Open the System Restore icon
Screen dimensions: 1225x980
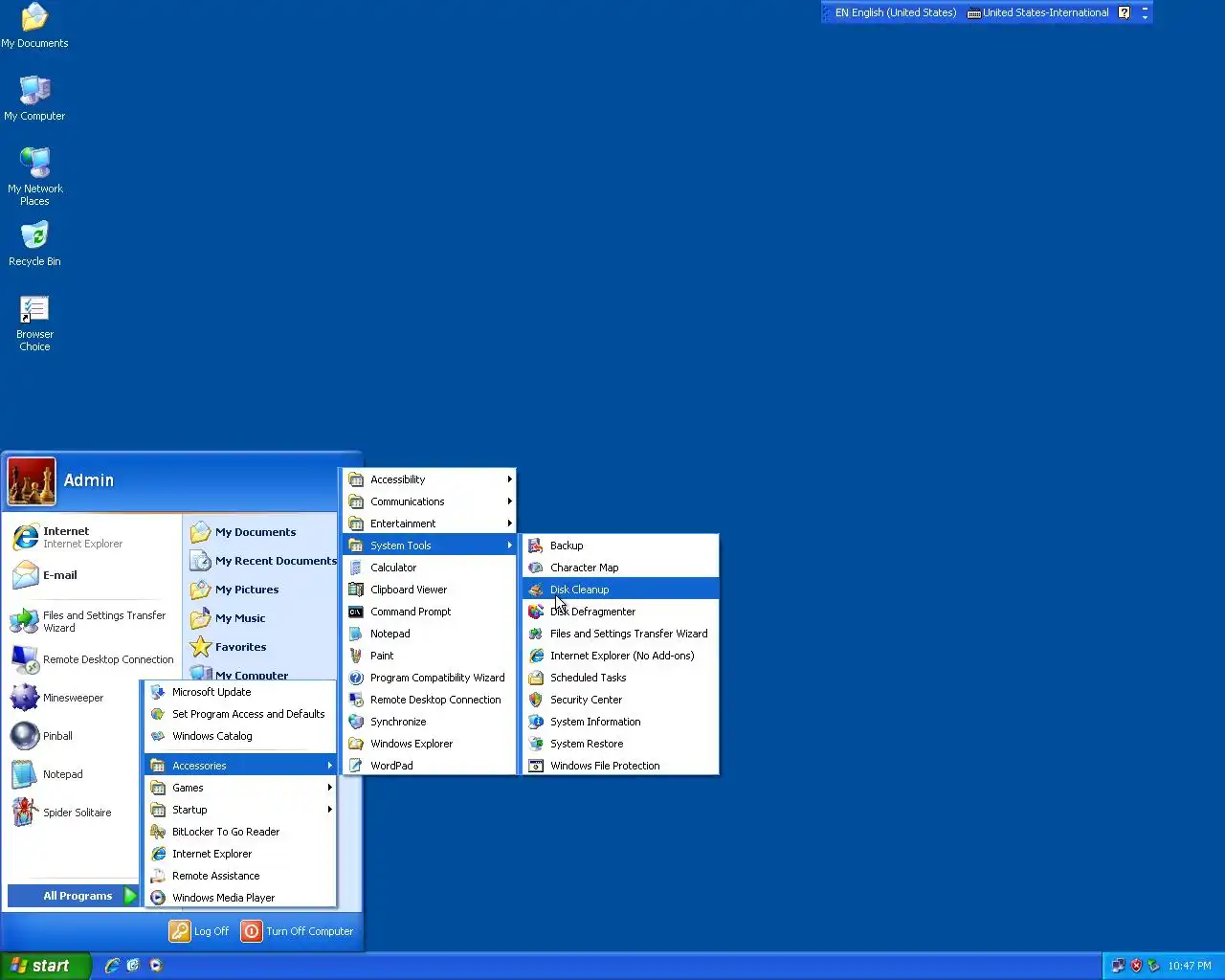536,744
